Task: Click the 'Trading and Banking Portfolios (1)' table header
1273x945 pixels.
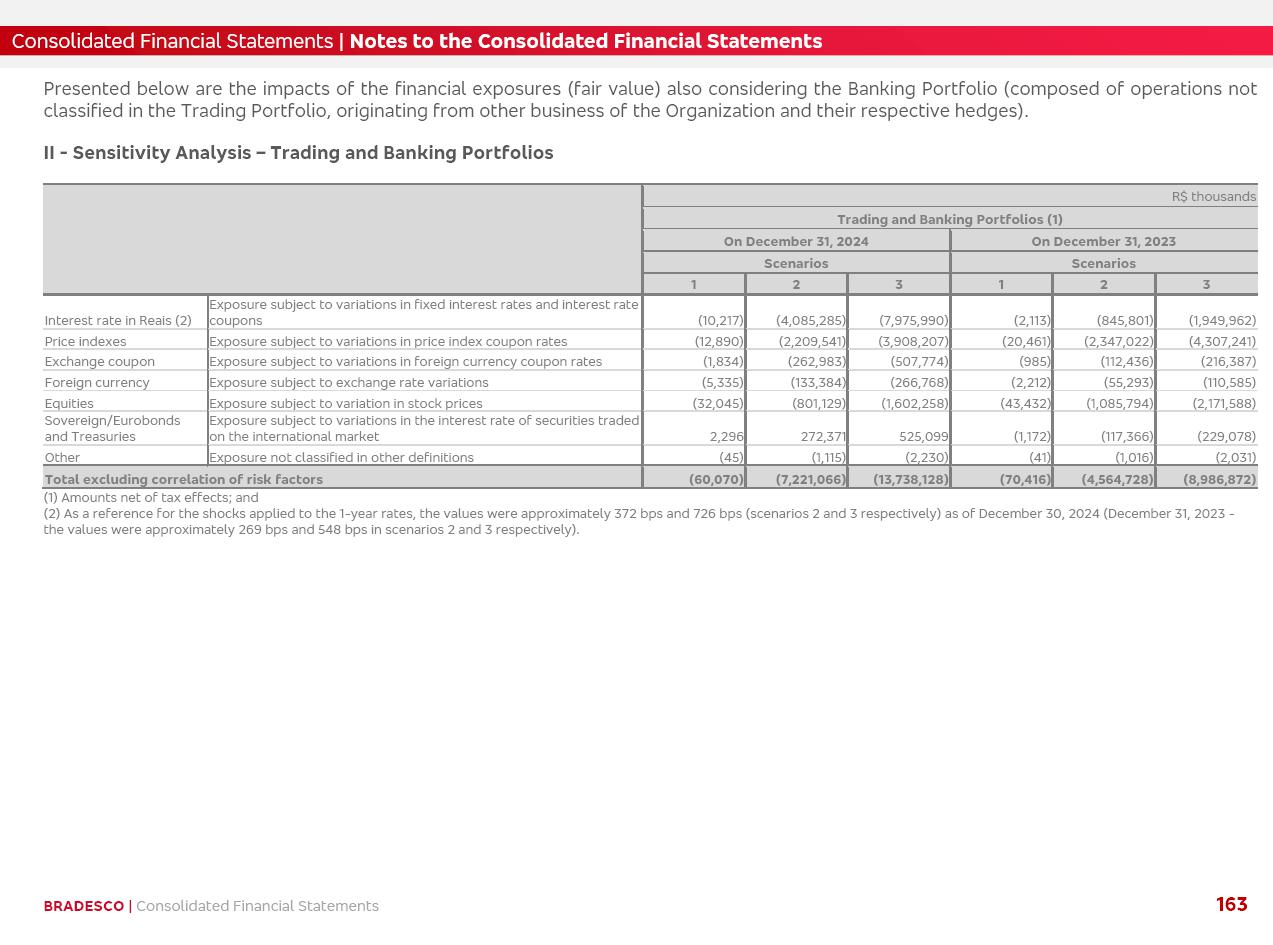Action: (x=949, y=219)
